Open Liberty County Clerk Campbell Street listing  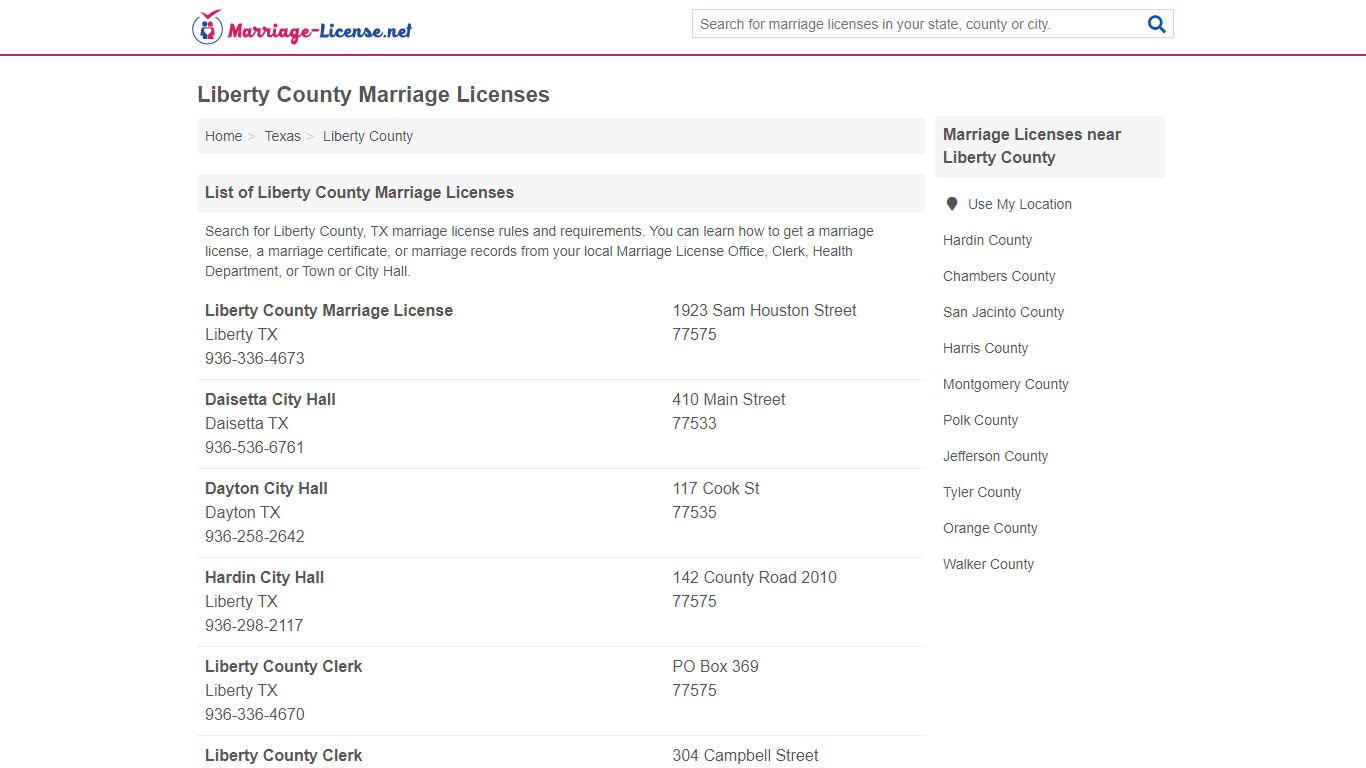[283, 755]
